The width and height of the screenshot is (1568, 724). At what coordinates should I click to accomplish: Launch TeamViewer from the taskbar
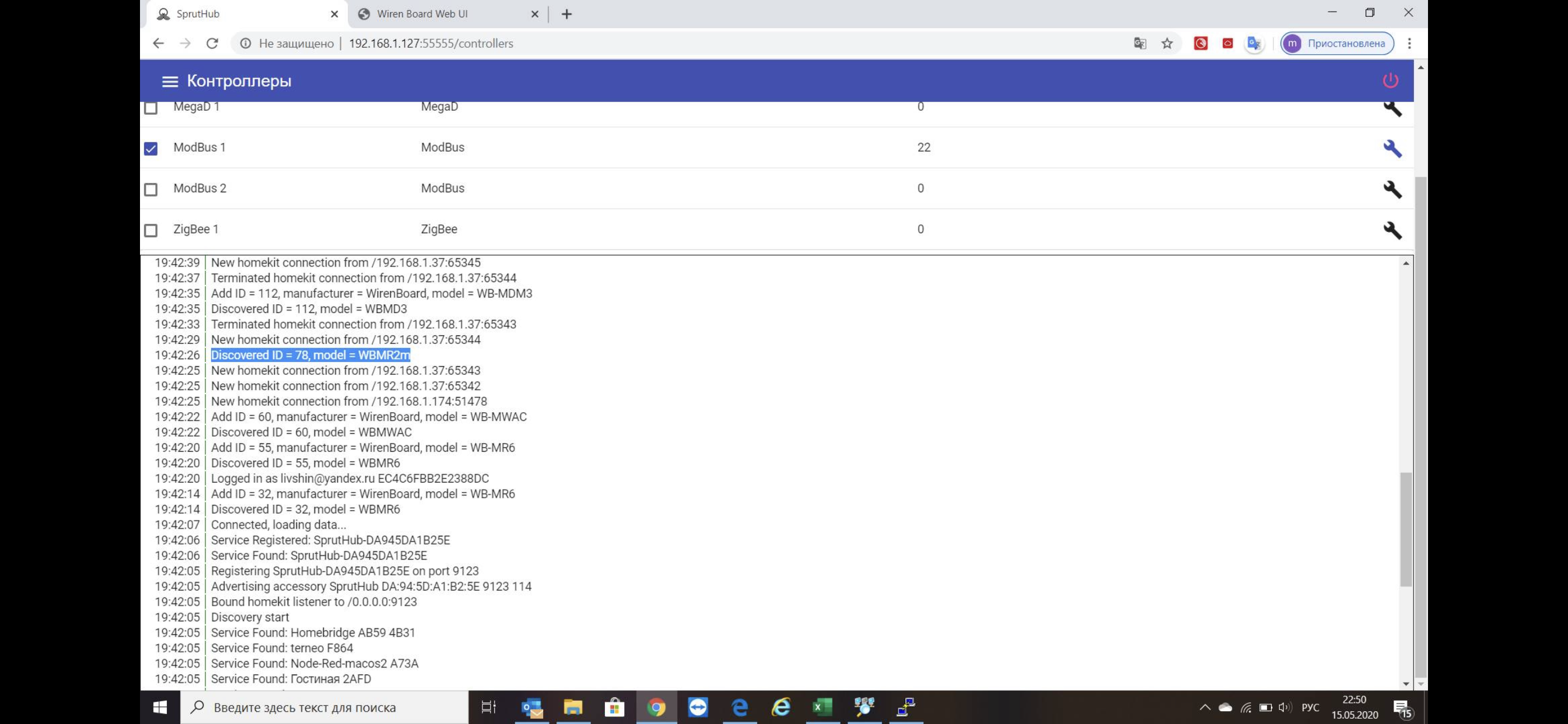point(698,708)
